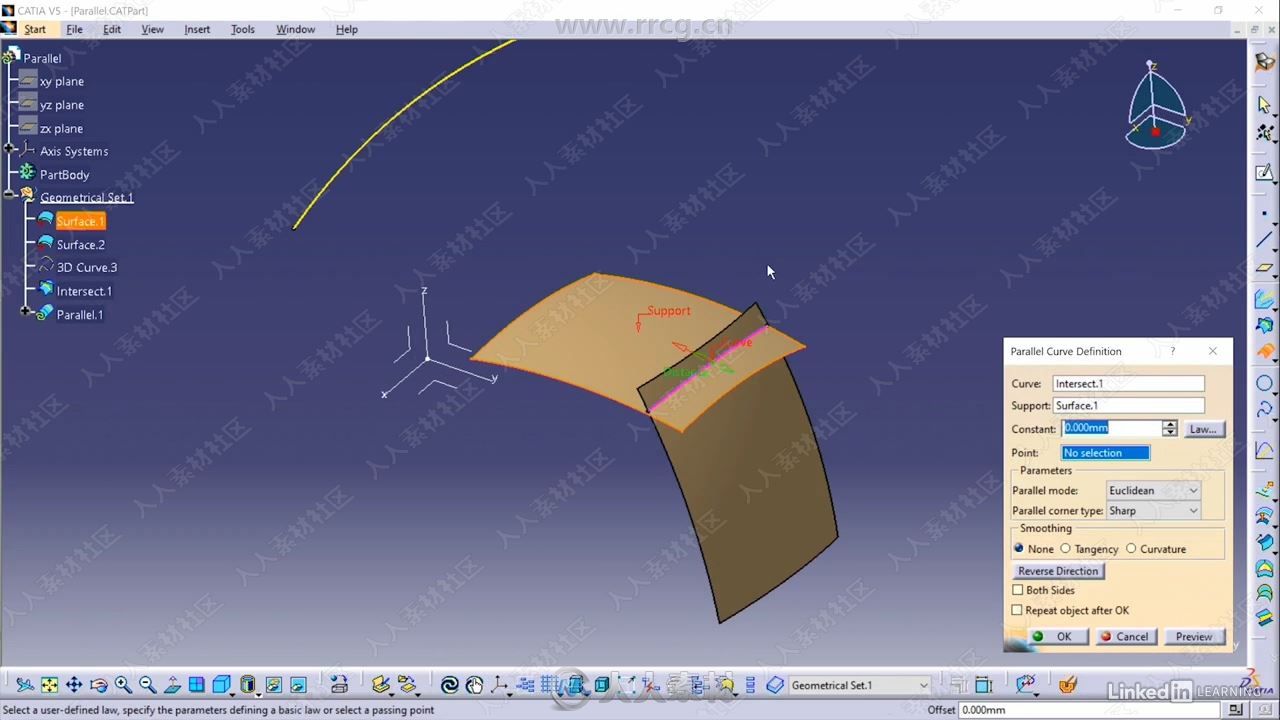Click the Update All spiral icon
The width and height of the screenshot is (1280, 720).
(x=450, y=685)
